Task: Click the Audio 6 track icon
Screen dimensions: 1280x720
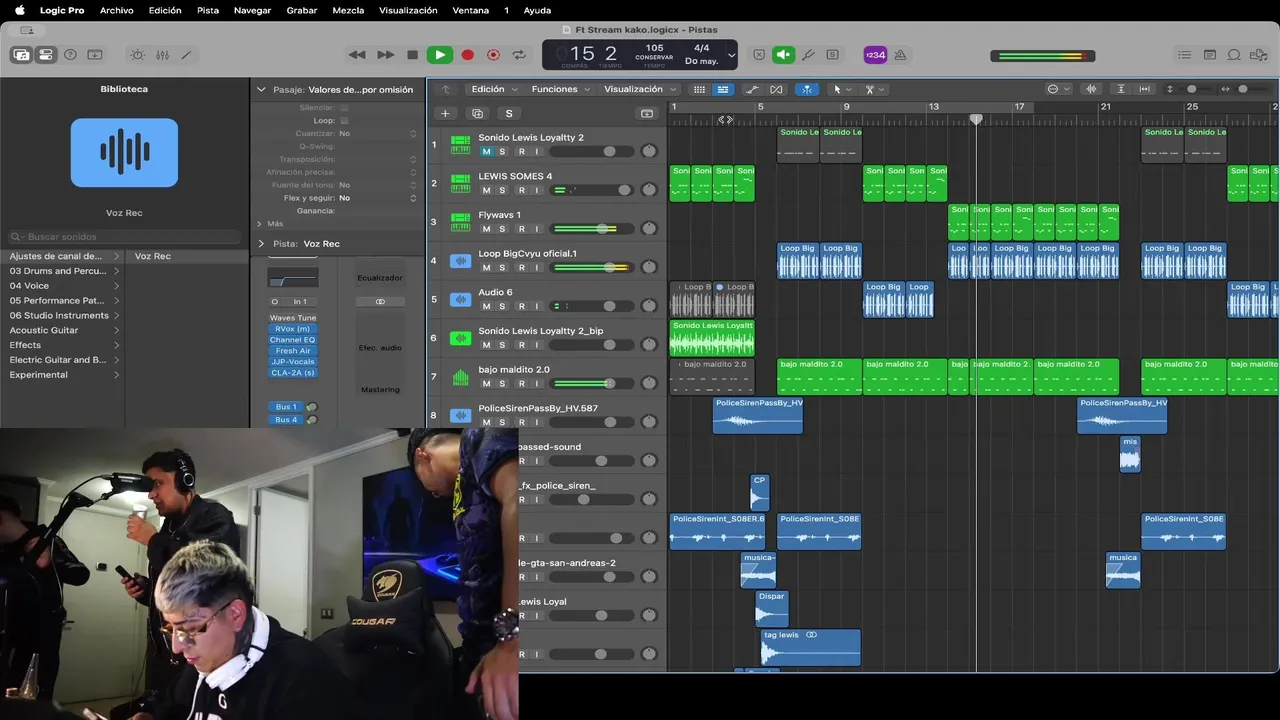Action: 460,299
